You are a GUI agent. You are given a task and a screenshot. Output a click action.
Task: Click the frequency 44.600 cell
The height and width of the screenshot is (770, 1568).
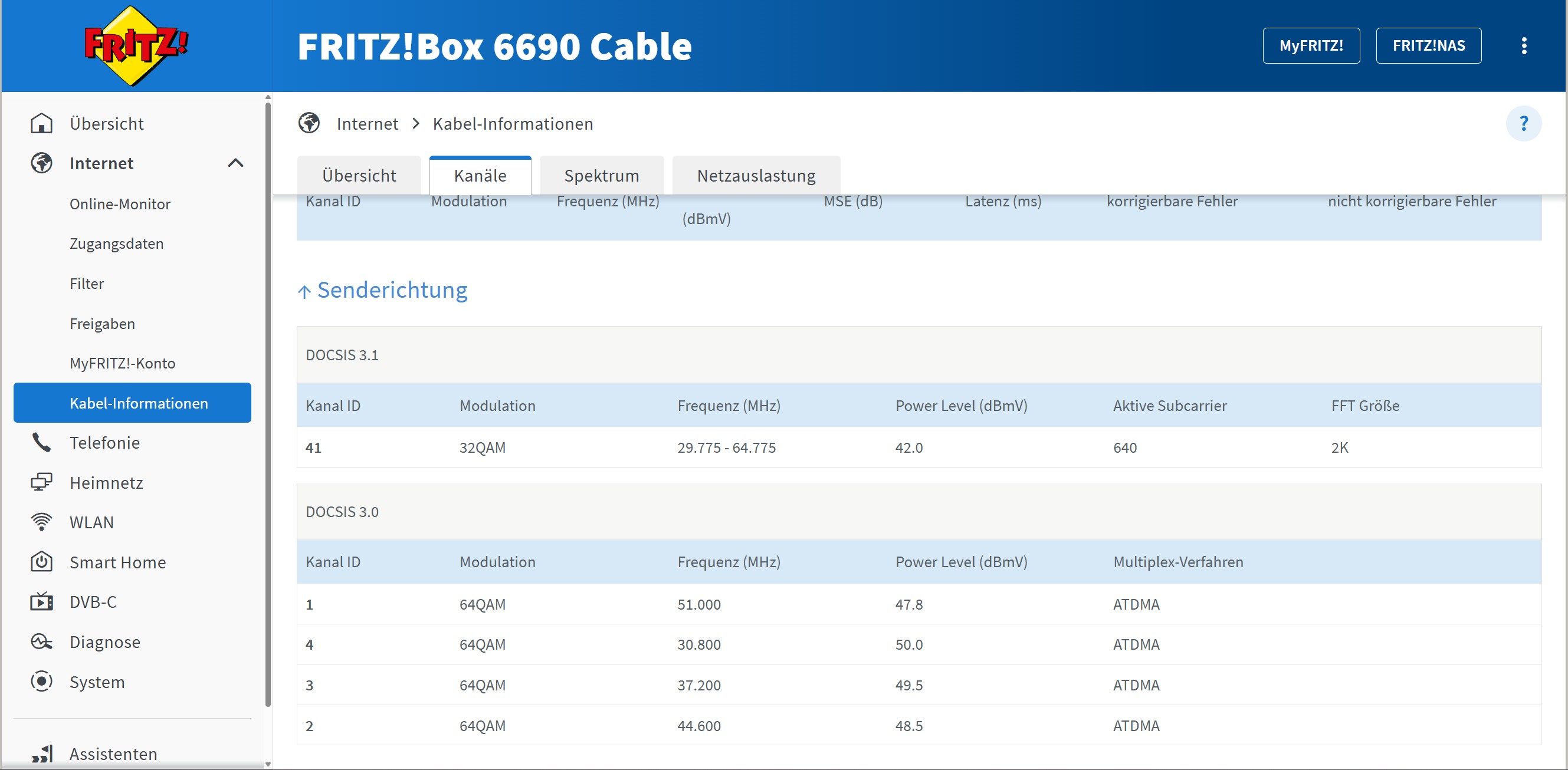pyautogui.click(x=699, y=726)
